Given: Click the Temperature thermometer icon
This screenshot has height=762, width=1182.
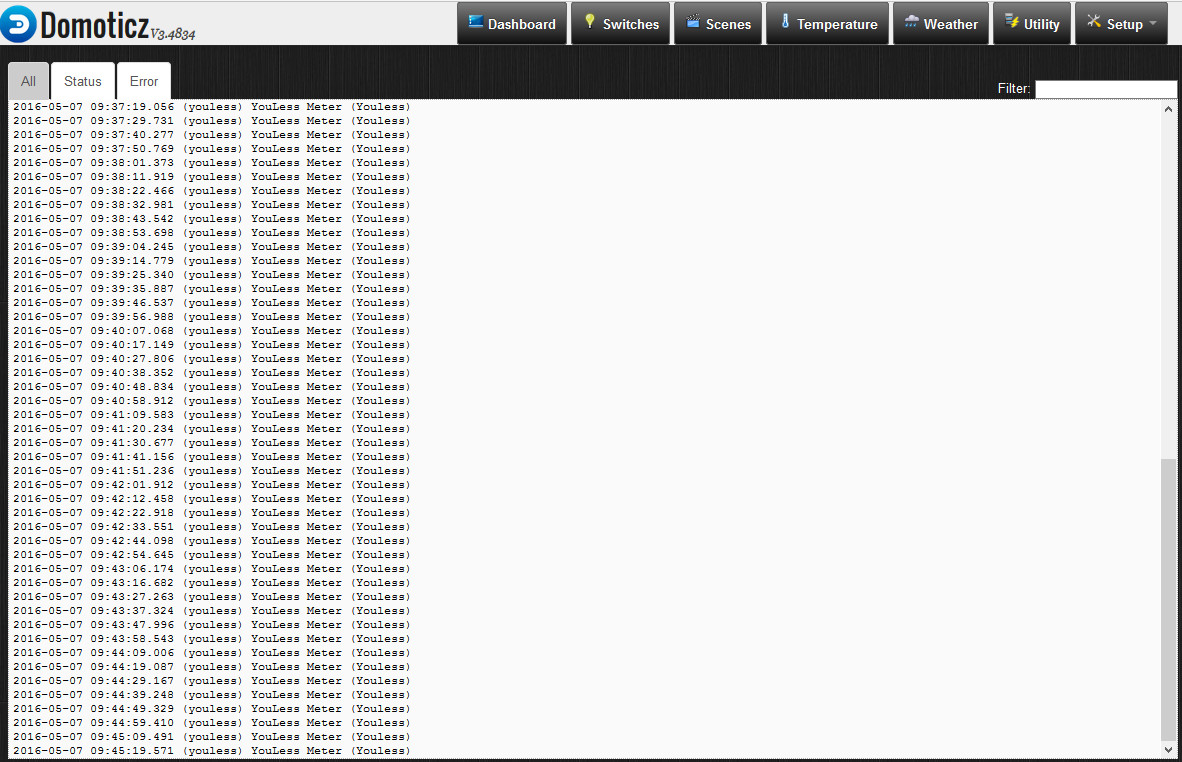Looking at the screenshot, I should coord(785,21).
